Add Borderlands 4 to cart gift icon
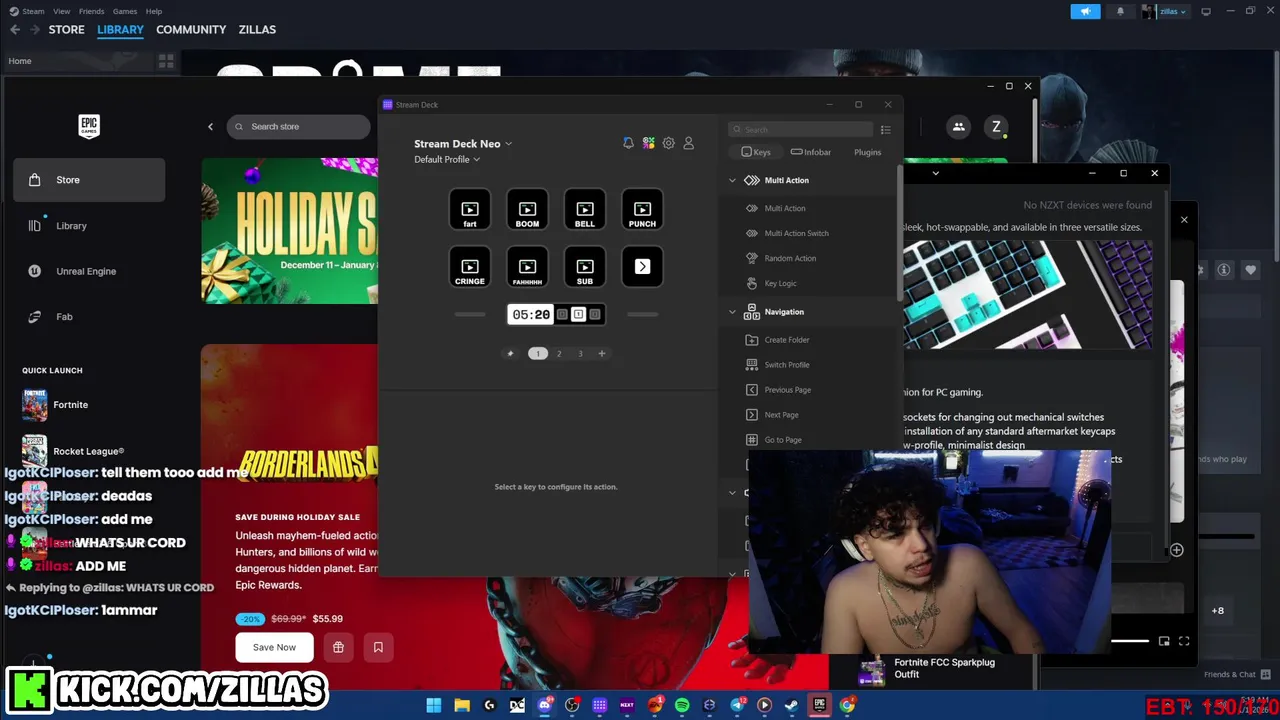Screen dimensions: 1280x720 (338, 647)
